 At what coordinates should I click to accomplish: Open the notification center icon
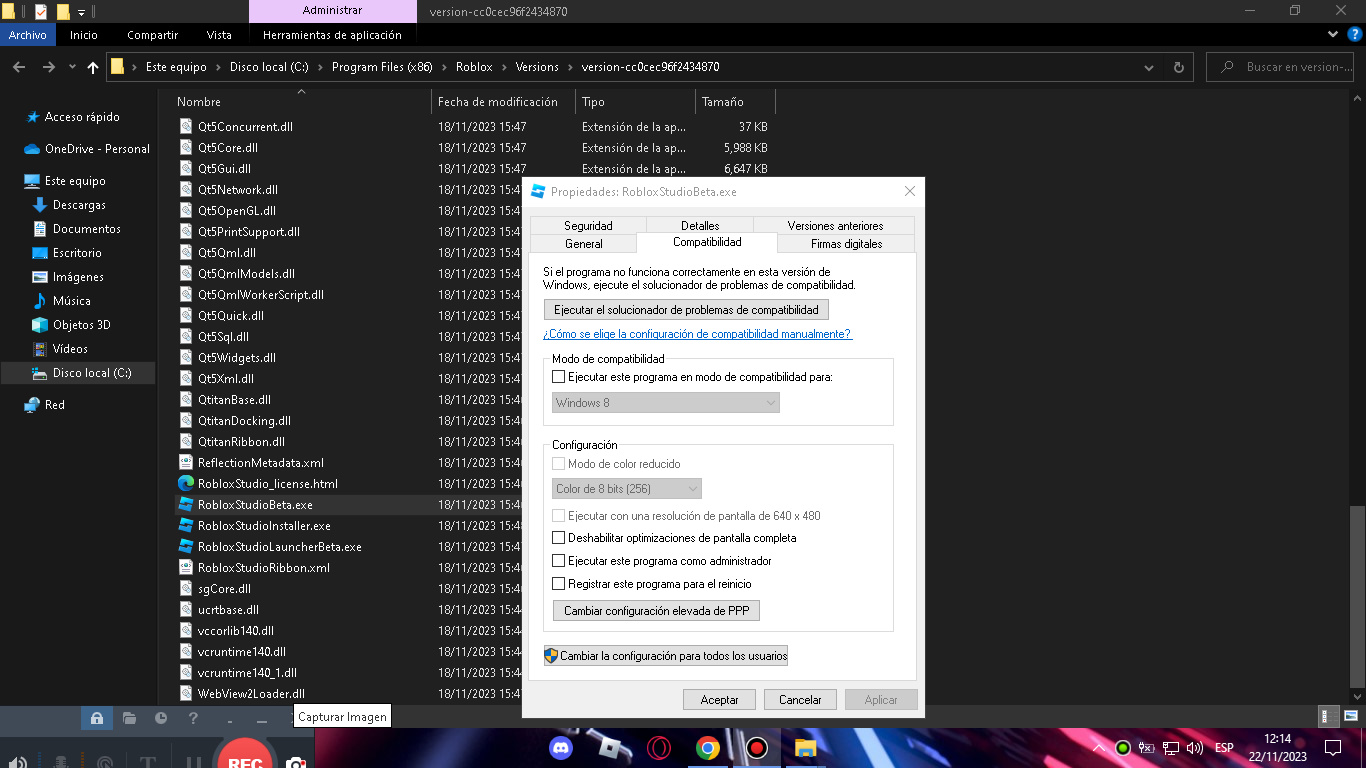coord(1332,747)
